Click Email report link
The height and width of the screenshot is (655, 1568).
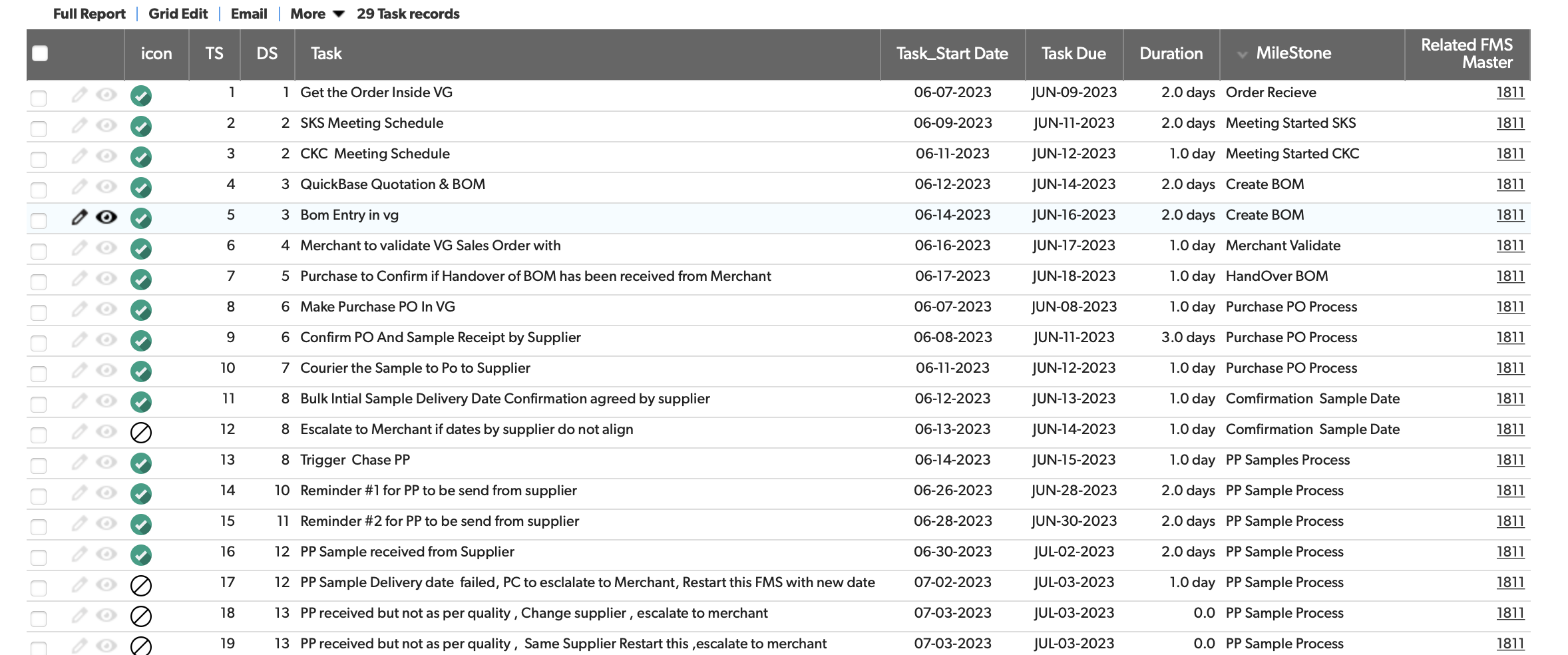[249, 14]
